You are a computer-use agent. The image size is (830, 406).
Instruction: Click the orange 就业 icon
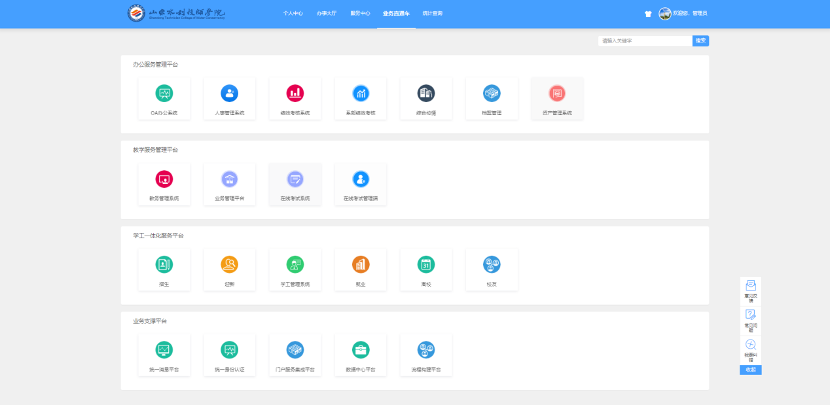point(360,265)
